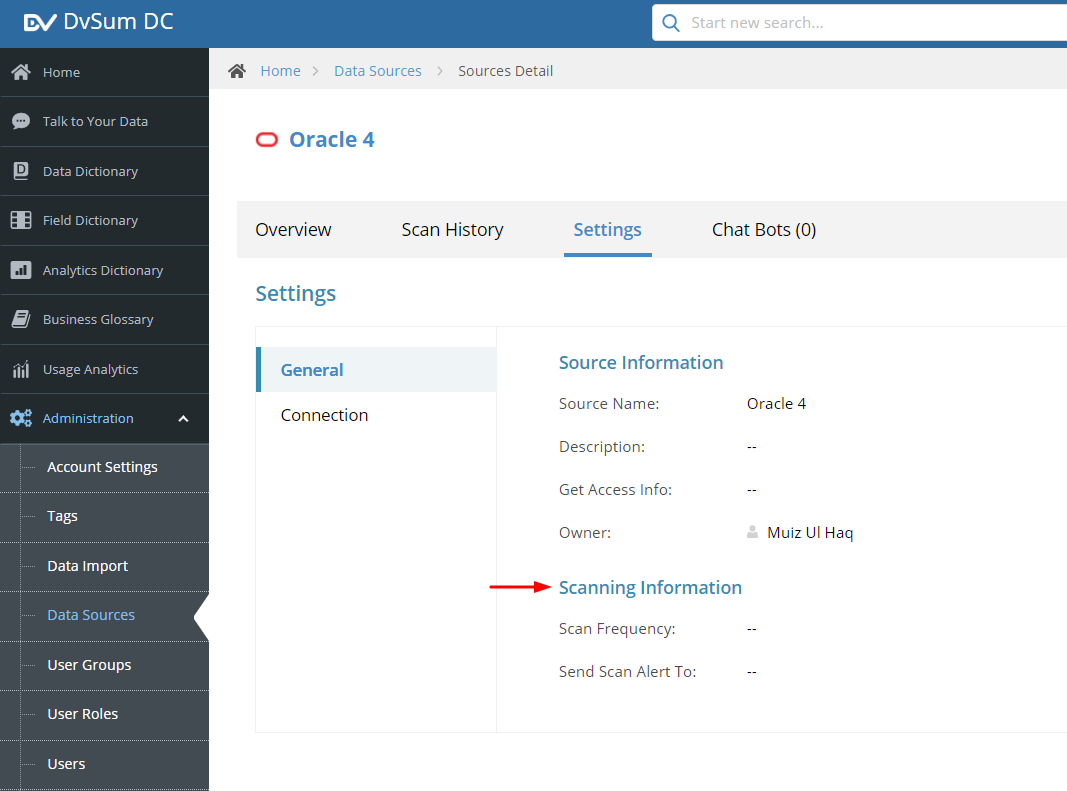
Task: Click the Scanning Information heading
Action: click(x=651, y=587)
